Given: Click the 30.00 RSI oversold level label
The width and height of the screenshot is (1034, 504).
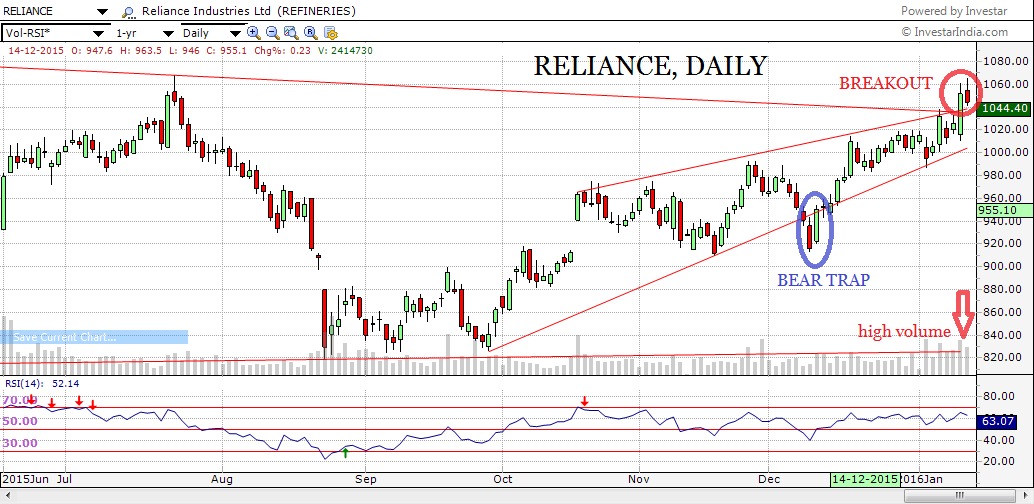Looking at the screenshot, I should pos(19,443).
